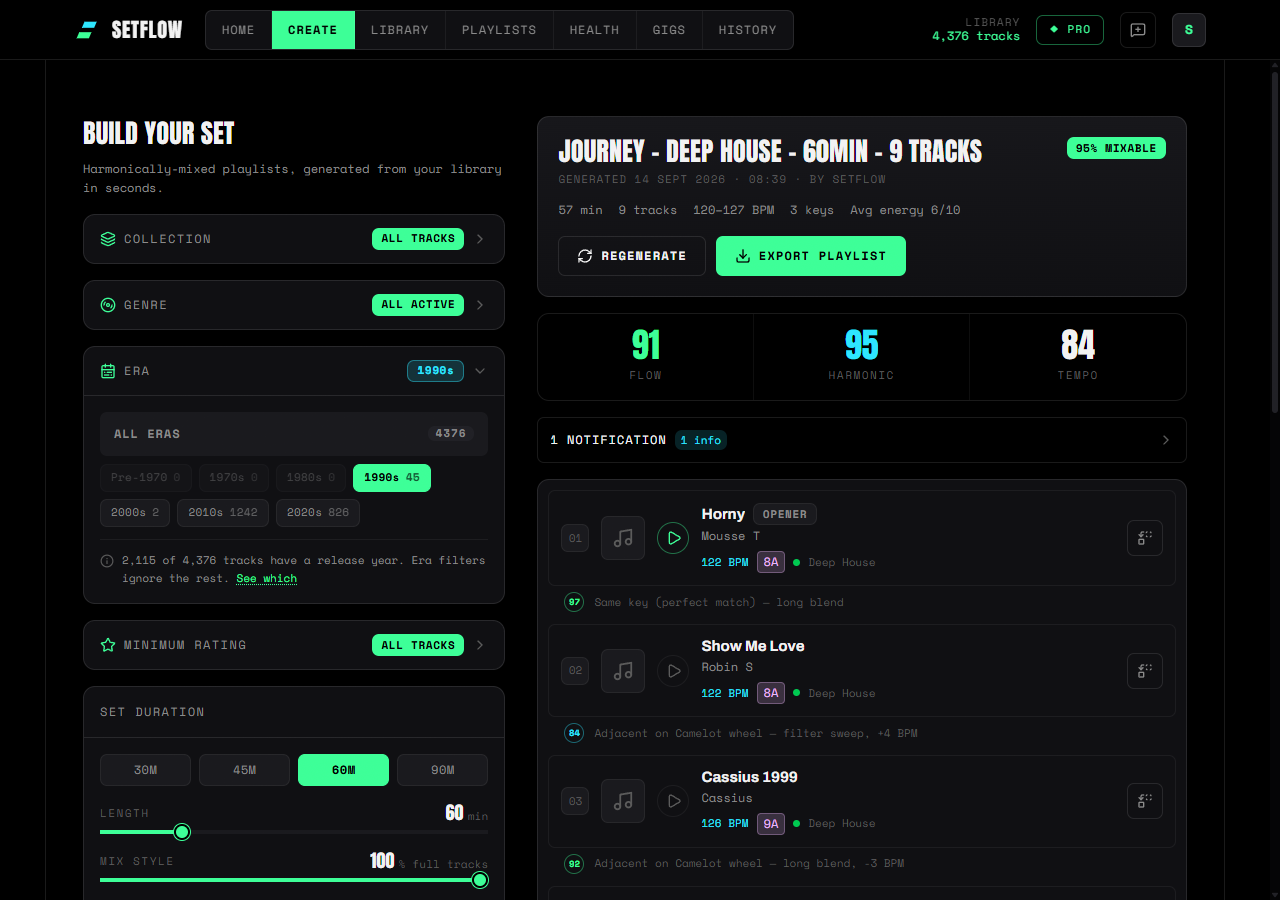The width and height of the screenshot is (1280, 900).
Task: Toggle the 2010s era chip
Action: (223, 513)
